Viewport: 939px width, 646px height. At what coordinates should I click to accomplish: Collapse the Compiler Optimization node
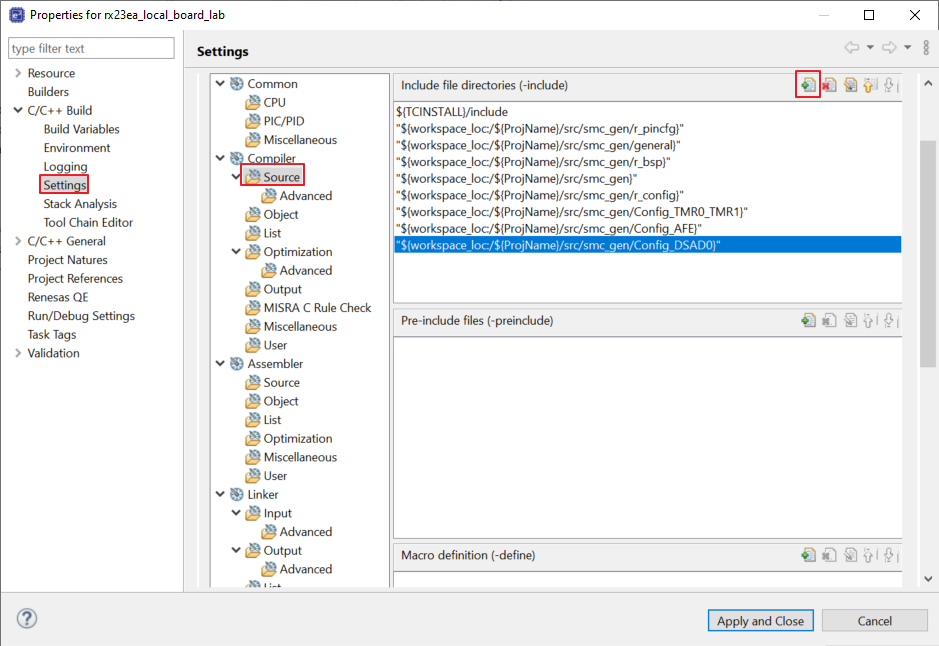point(236,251)
